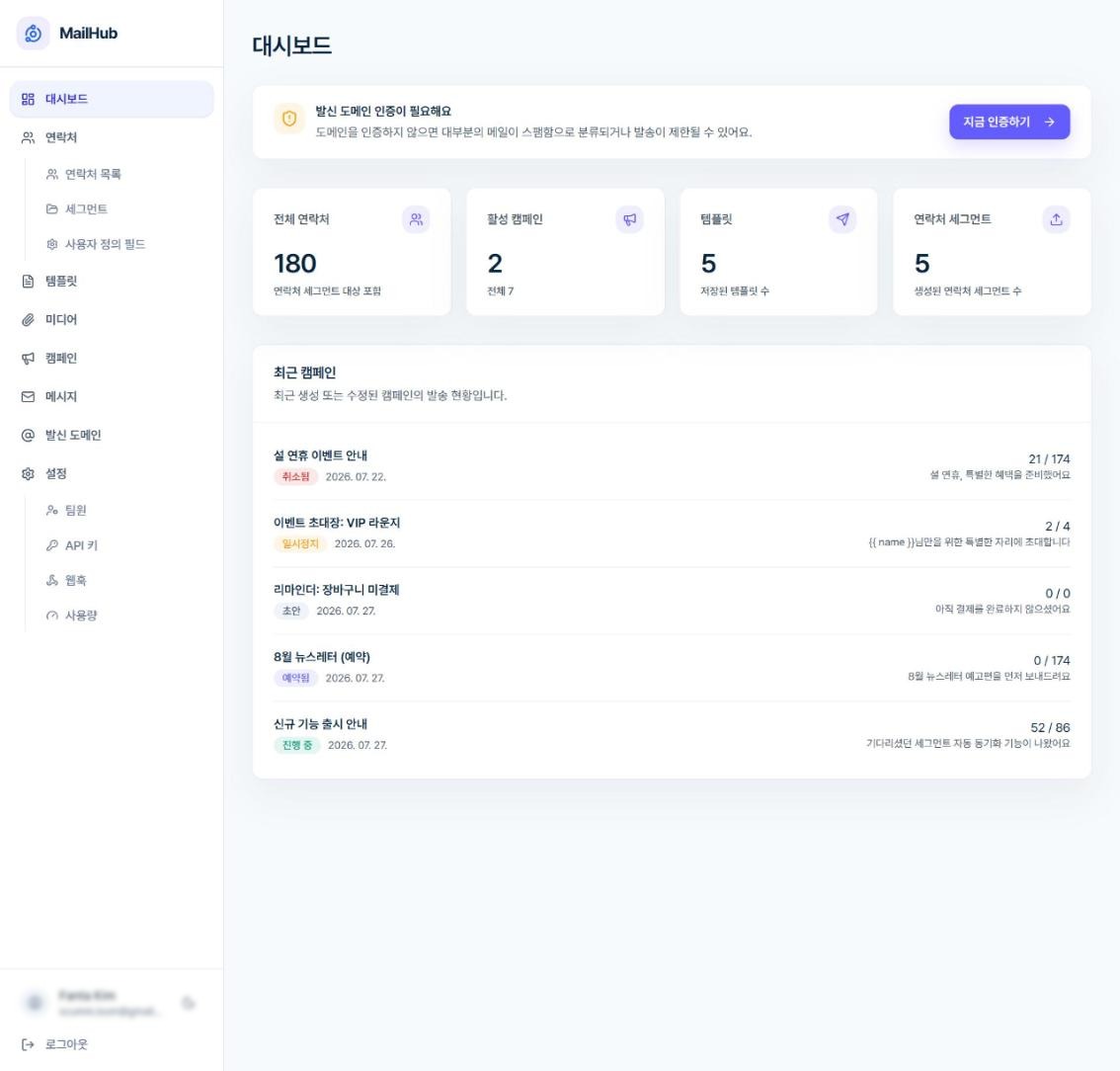Image resolution: width=1120 pixels, height=1071 pixels.
Task: Click the people icon on 전체 연락처 card
Action: pos(416,219)
